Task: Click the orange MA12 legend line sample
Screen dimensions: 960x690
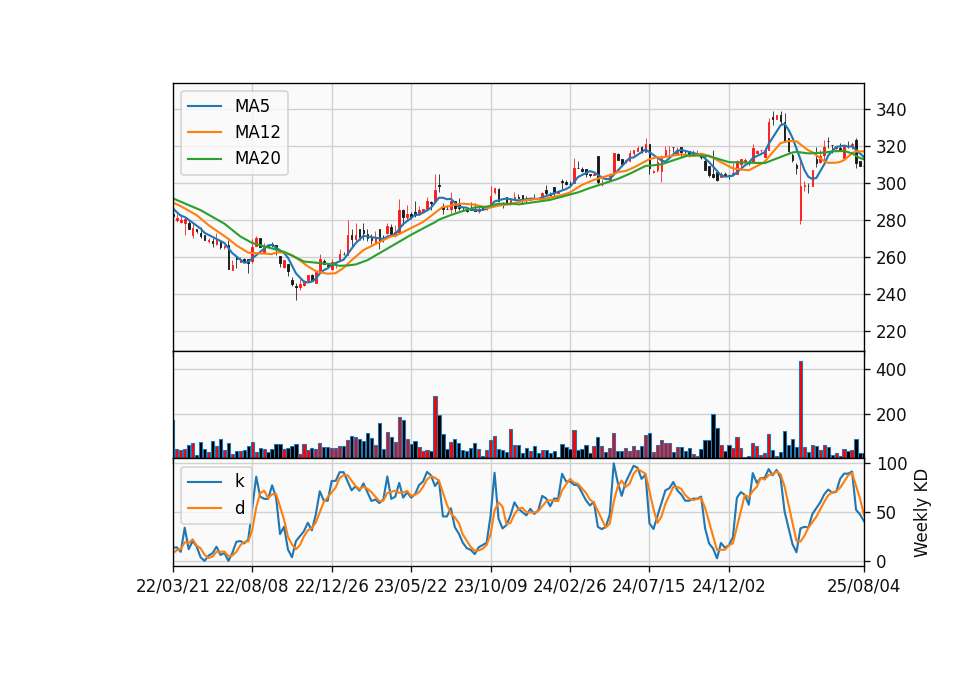Action: click(x=204, y=132)
